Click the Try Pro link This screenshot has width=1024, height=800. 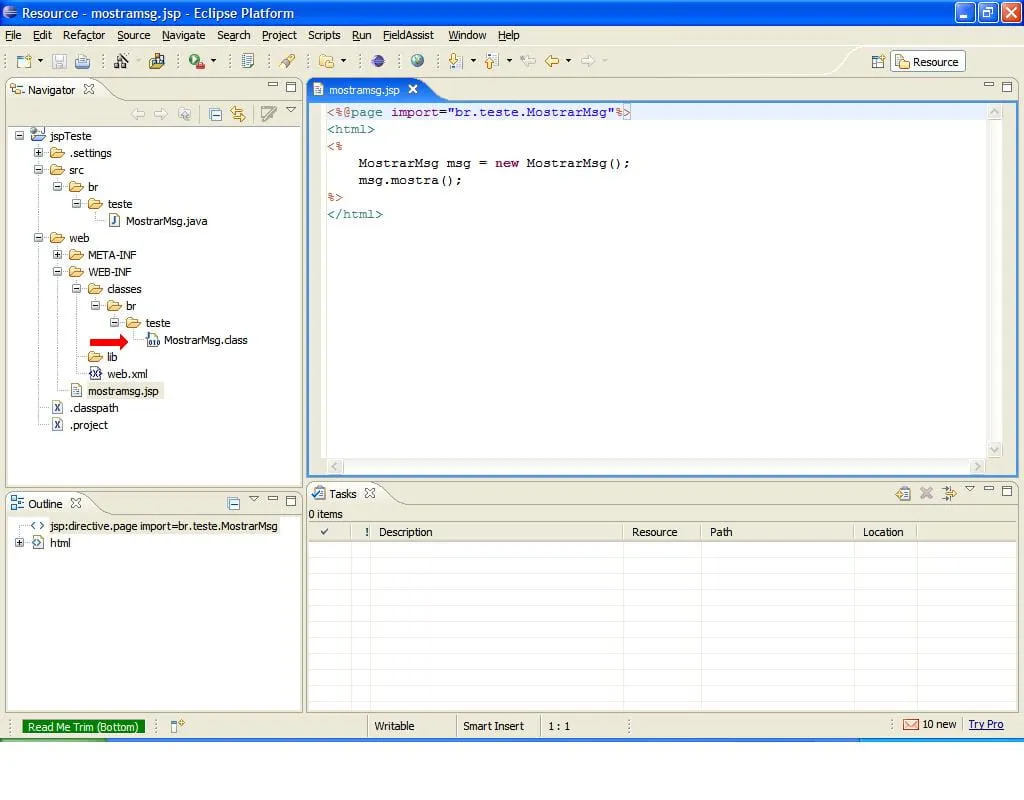coord(985,724)
